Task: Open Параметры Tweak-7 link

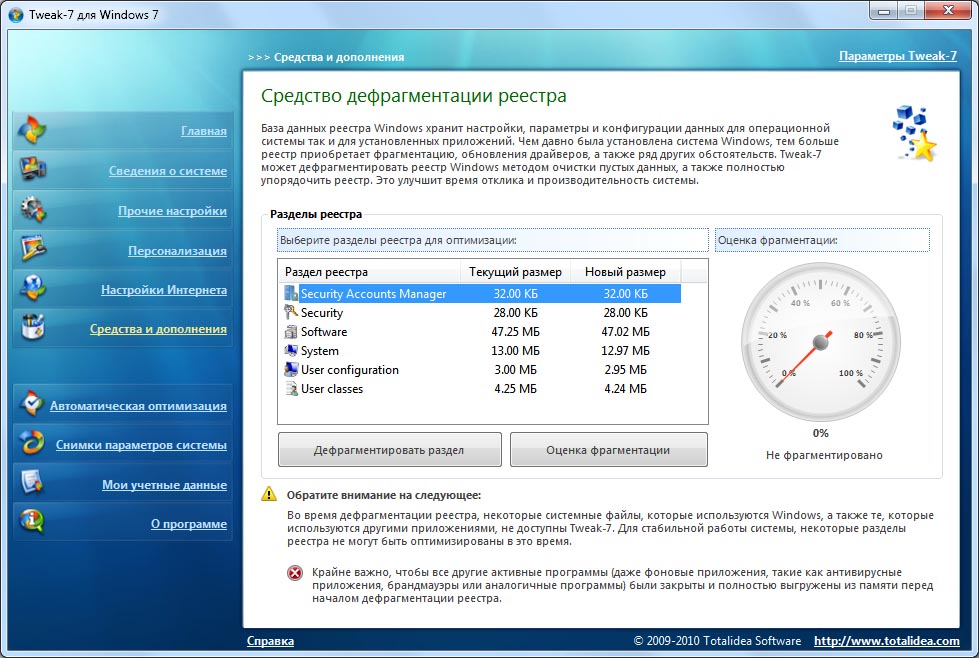Action: tap(898, 56)
